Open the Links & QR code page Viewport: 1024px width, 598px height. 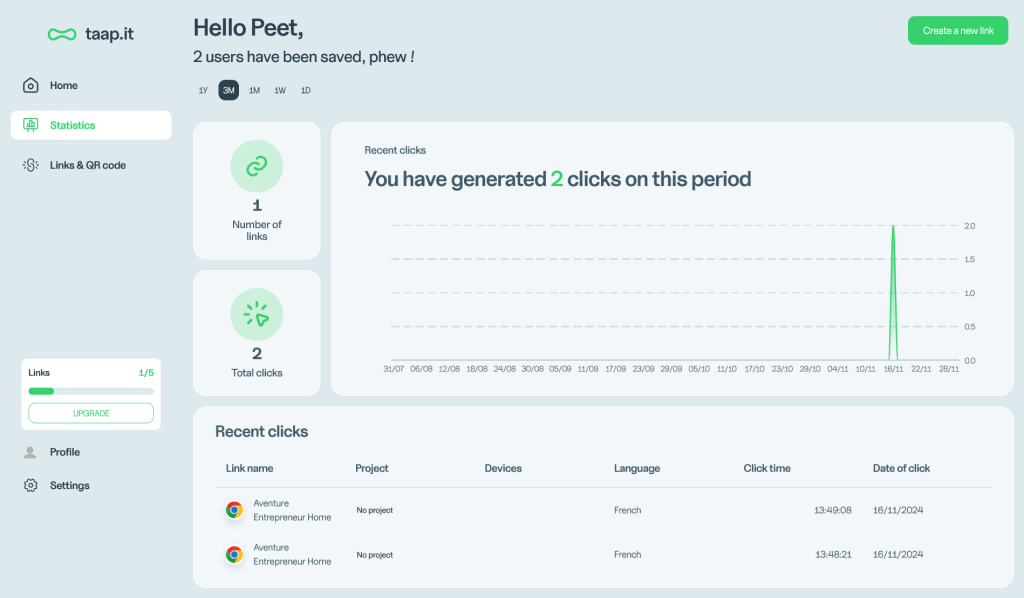tap(88, 165)
